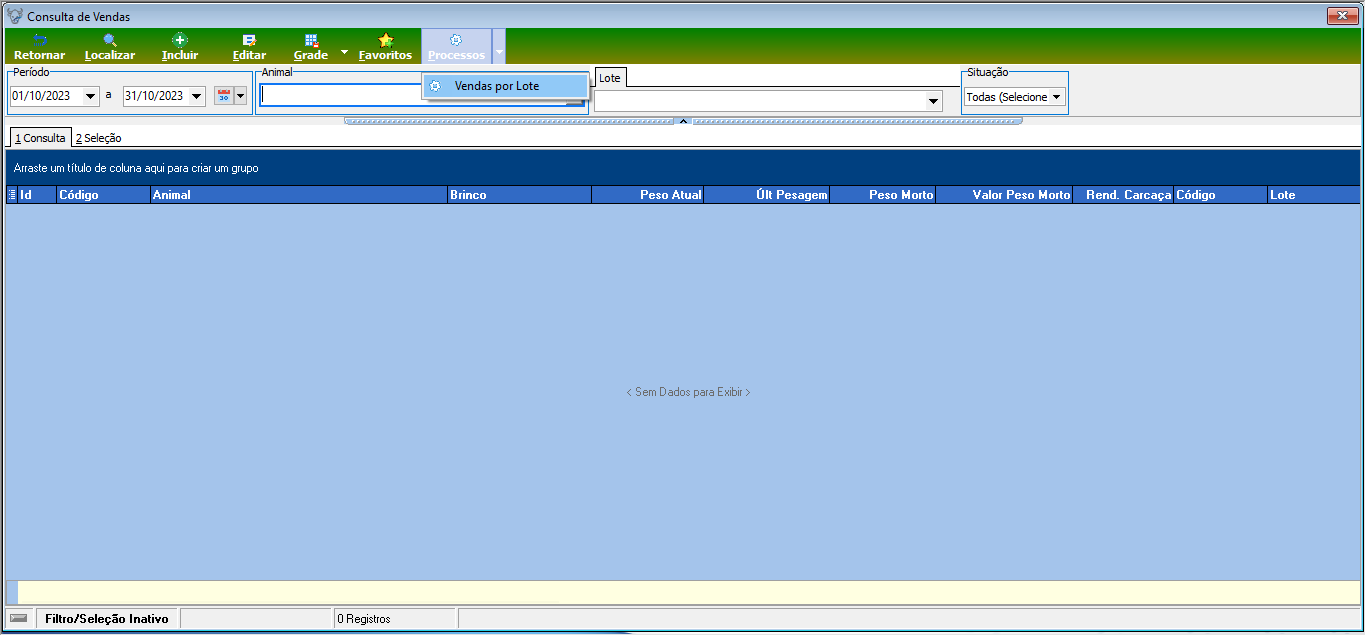Sort by Id column header
The width and height of the screenshot is (1366, 636).
[36, 195]
